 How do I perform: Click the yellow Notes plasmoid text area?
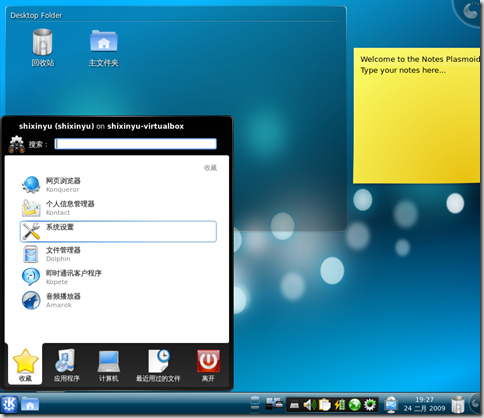coord(417,115)
